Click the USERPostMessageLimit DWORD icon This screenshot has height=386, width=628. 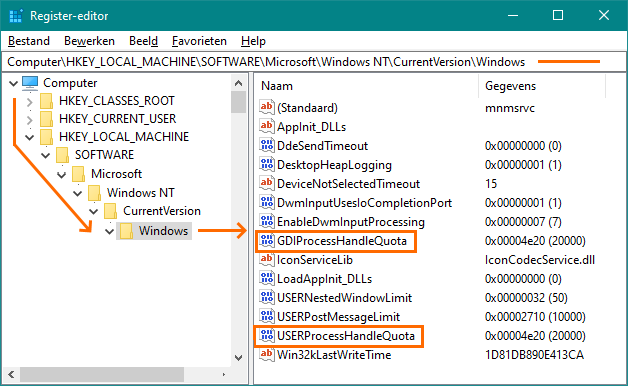pyautogui.click(x=267, y=316)
